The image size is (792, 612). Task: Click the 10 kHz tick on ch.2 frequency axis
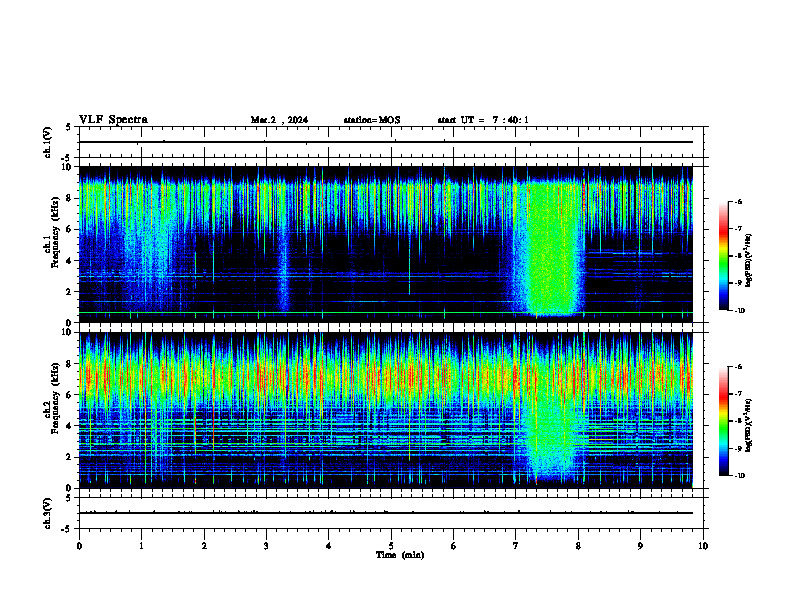point(67,333)
